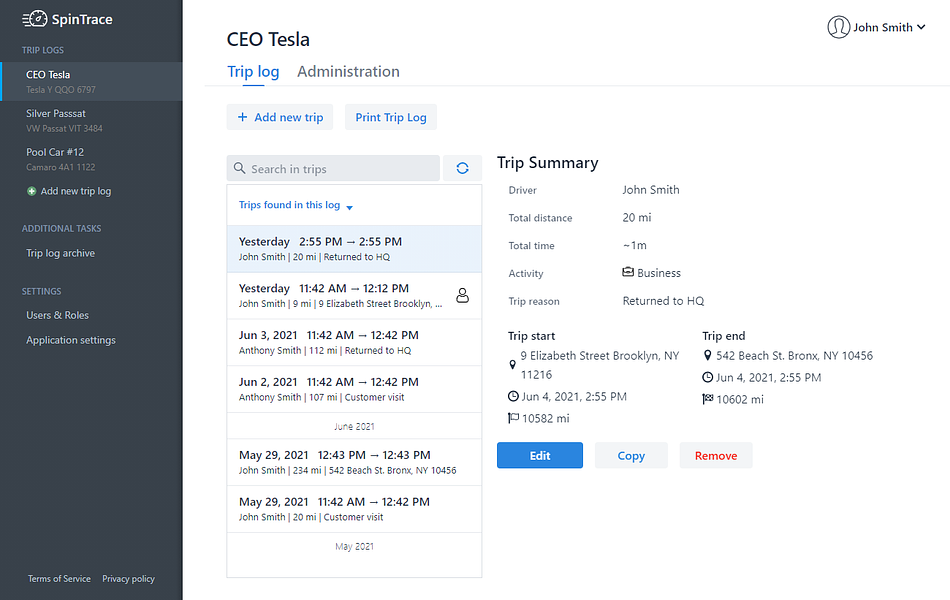Click the Print Trip Log button
The height and width of the screenshot is (600, 950).
coord(391,117)
